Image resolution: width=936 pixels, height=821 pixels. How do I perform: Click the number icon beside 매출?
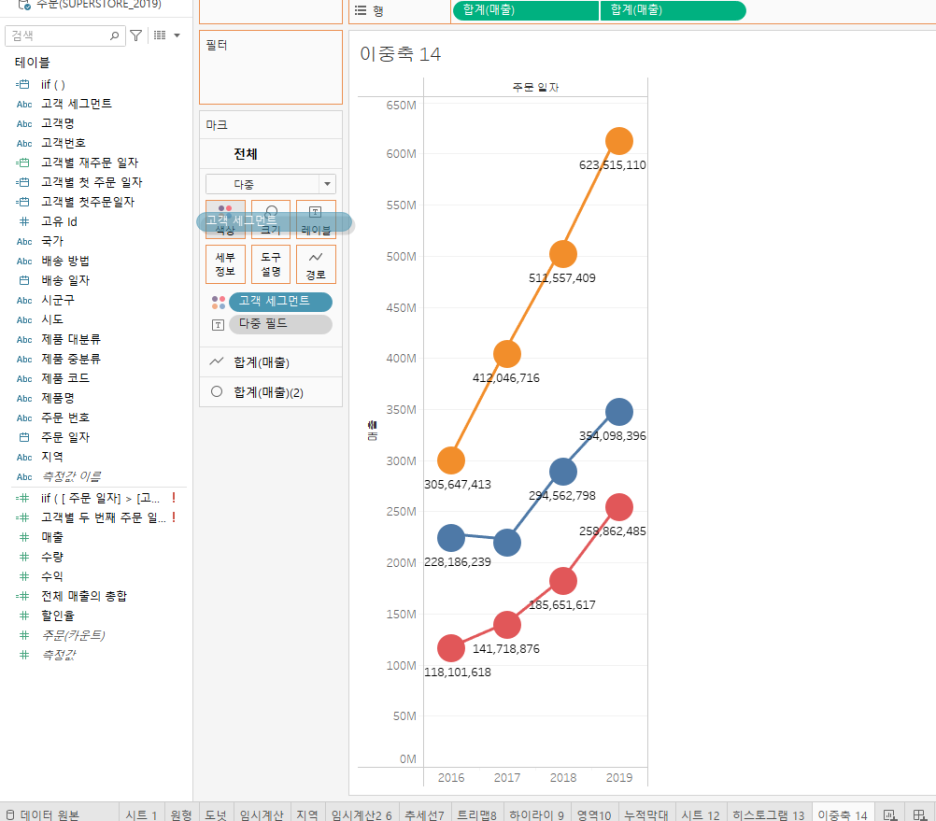click(24, 537)
